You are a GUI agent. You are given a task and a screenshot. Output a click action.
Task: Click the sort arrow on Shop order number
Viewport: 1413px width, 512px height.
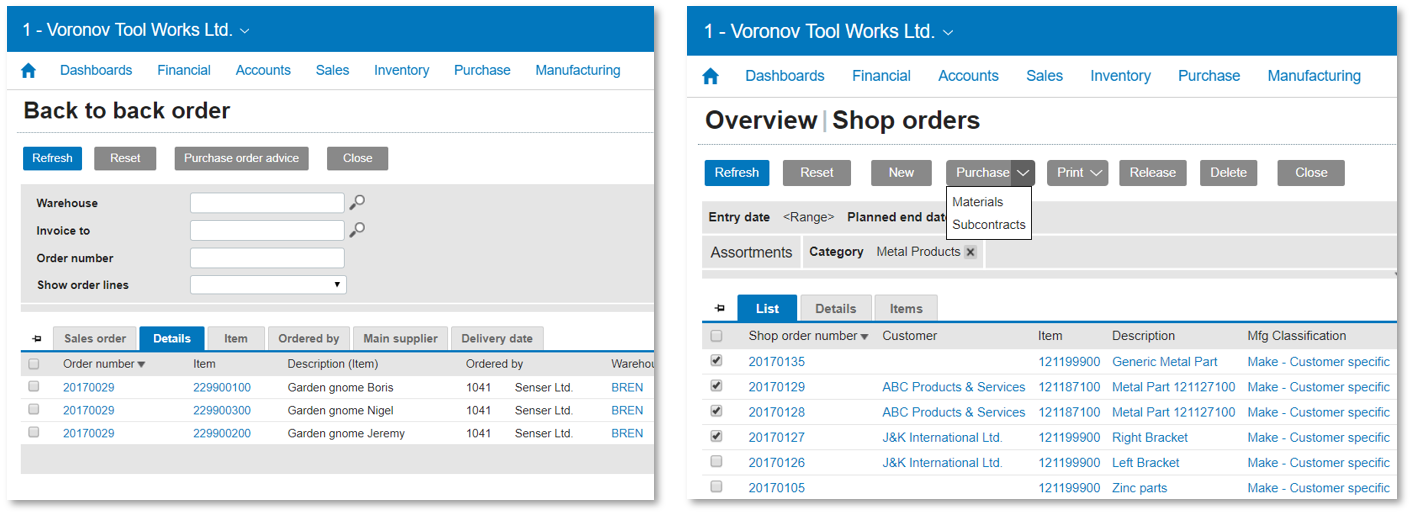(864, 337)
